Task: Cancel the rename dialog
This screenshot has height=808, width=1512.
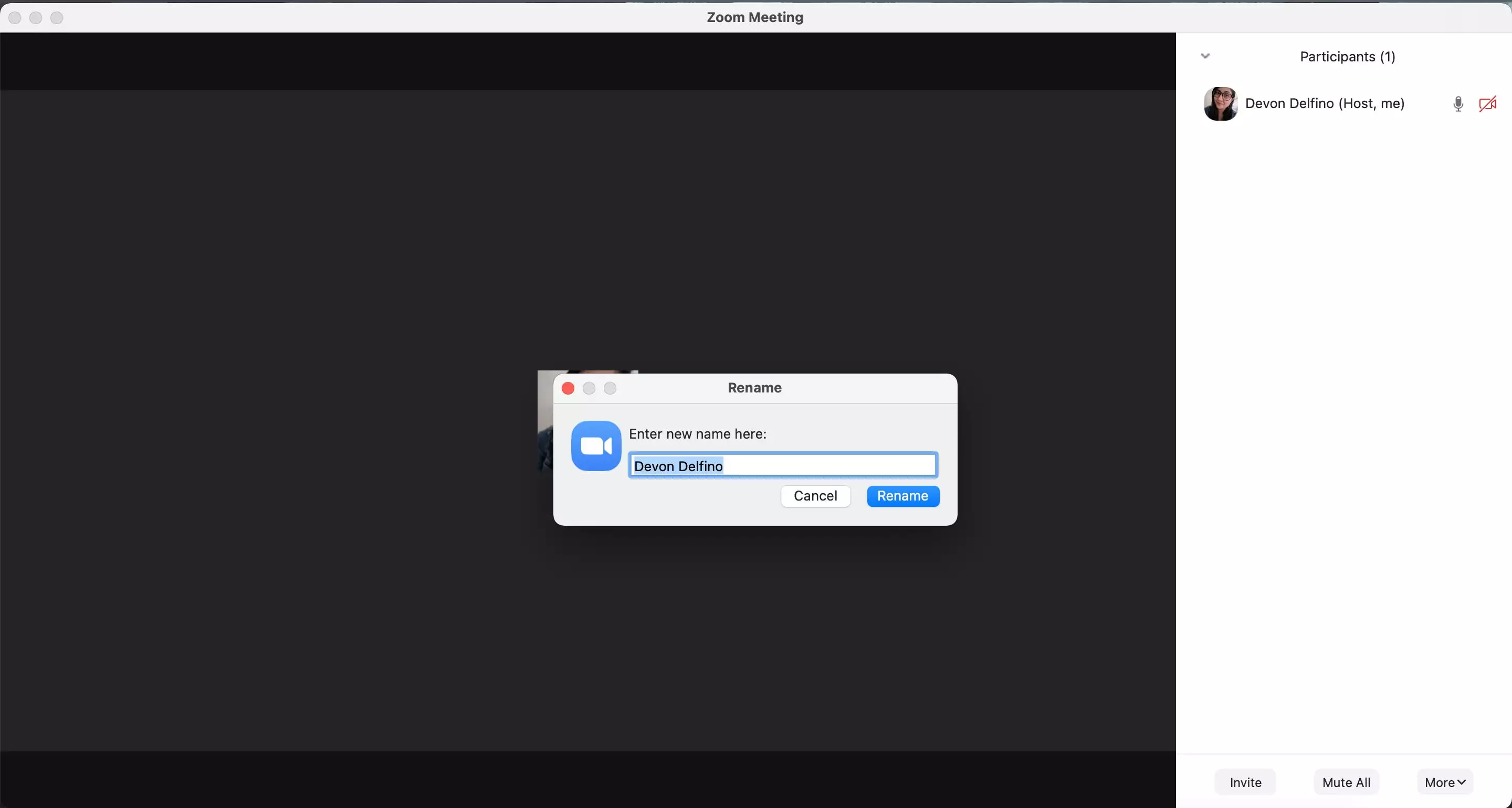Action: 815,496
